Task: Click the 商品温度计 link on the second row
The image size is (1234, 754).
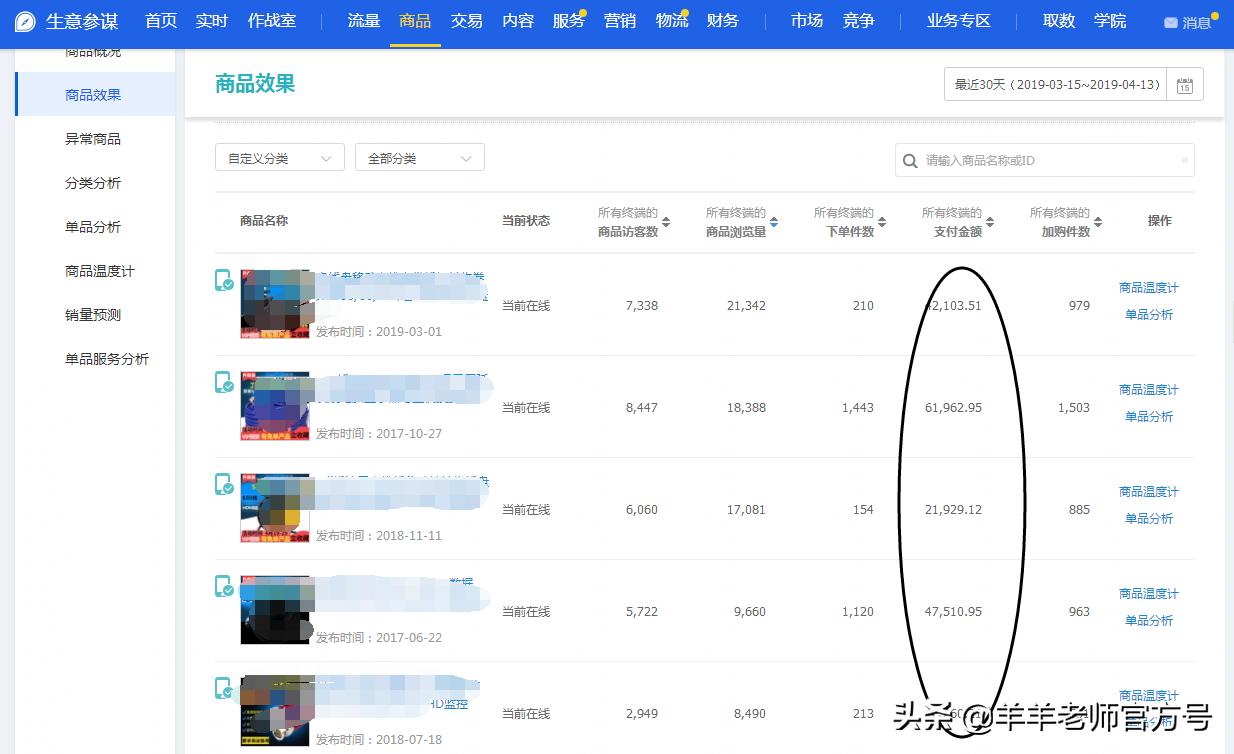Action: (1147, 390)
